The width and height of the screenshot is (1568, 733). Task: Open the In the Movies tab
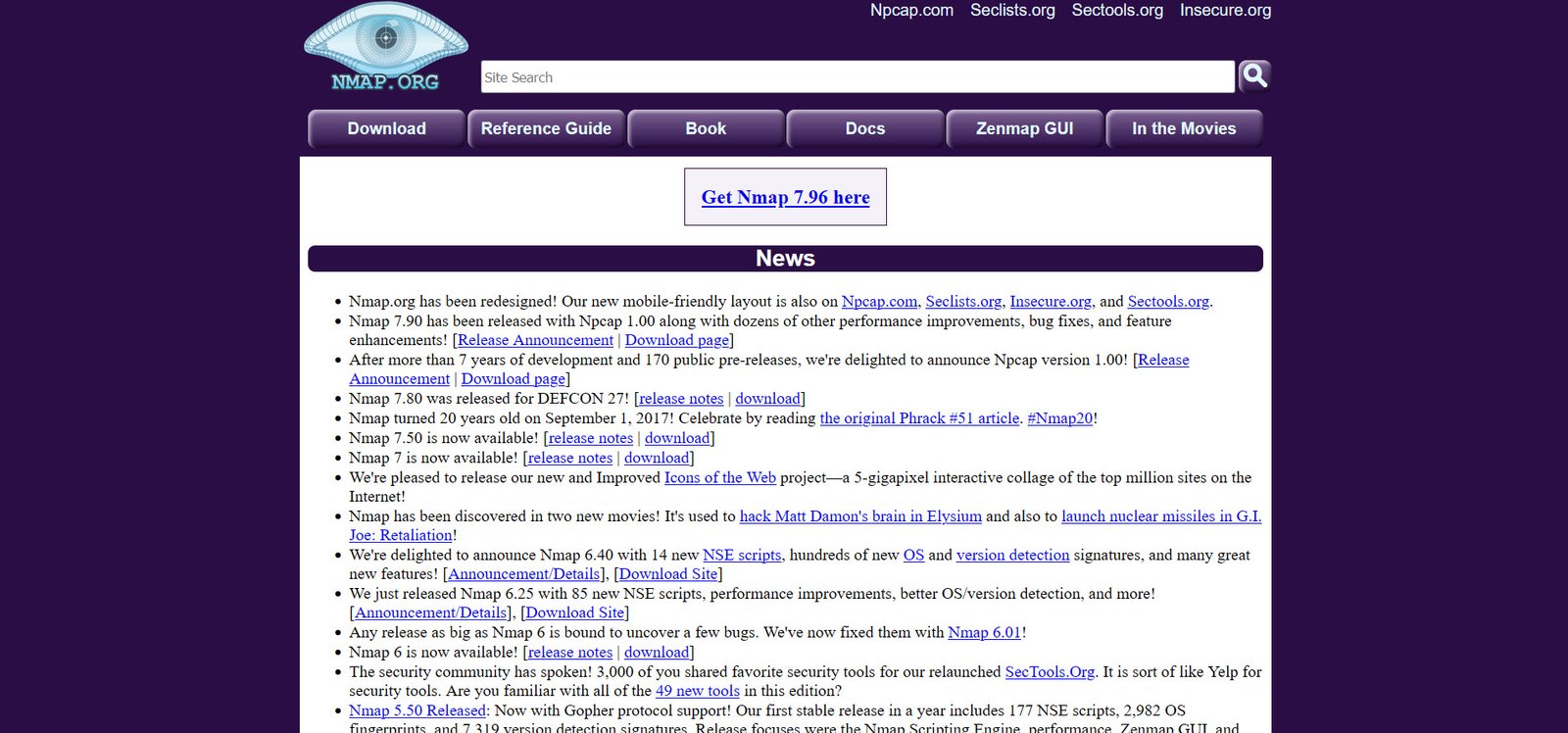(1184, 128)
